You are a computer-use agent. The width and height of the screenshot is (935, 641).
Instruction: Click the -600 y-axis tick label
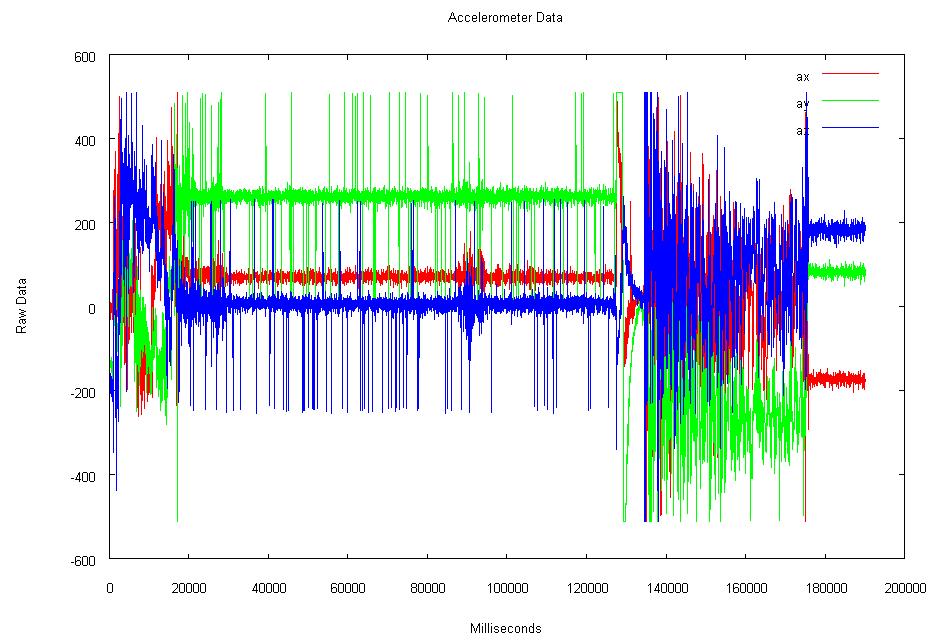(83, 559)
